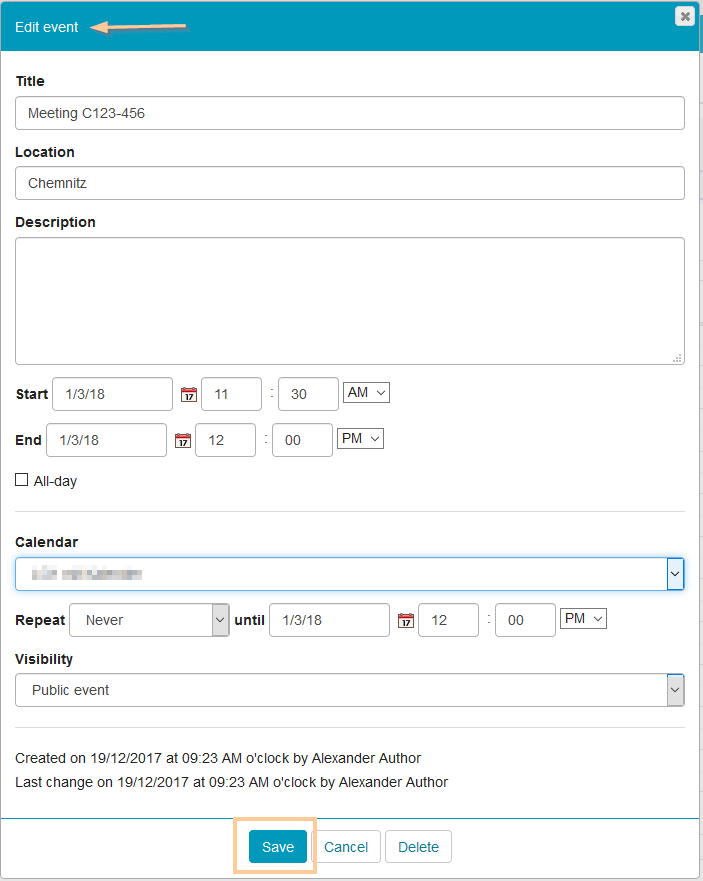Viewport: 703px width, 881px height.
Task: Grab the Description box resize handle
Action: coord(677,357)
